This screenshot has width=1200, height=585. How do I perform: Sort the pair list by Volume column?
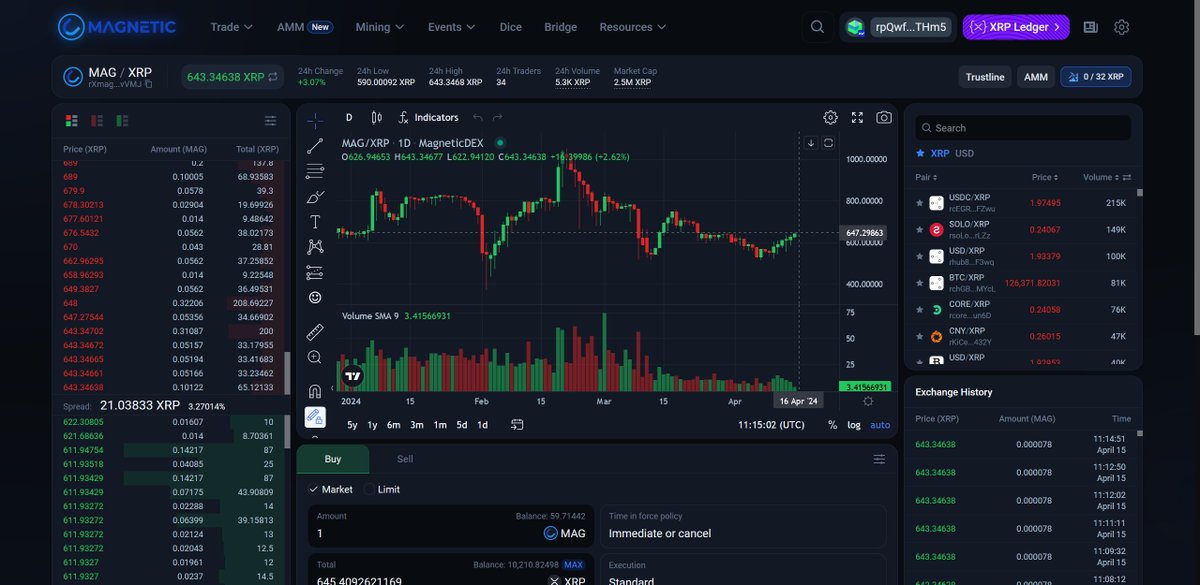(1102, 177)
